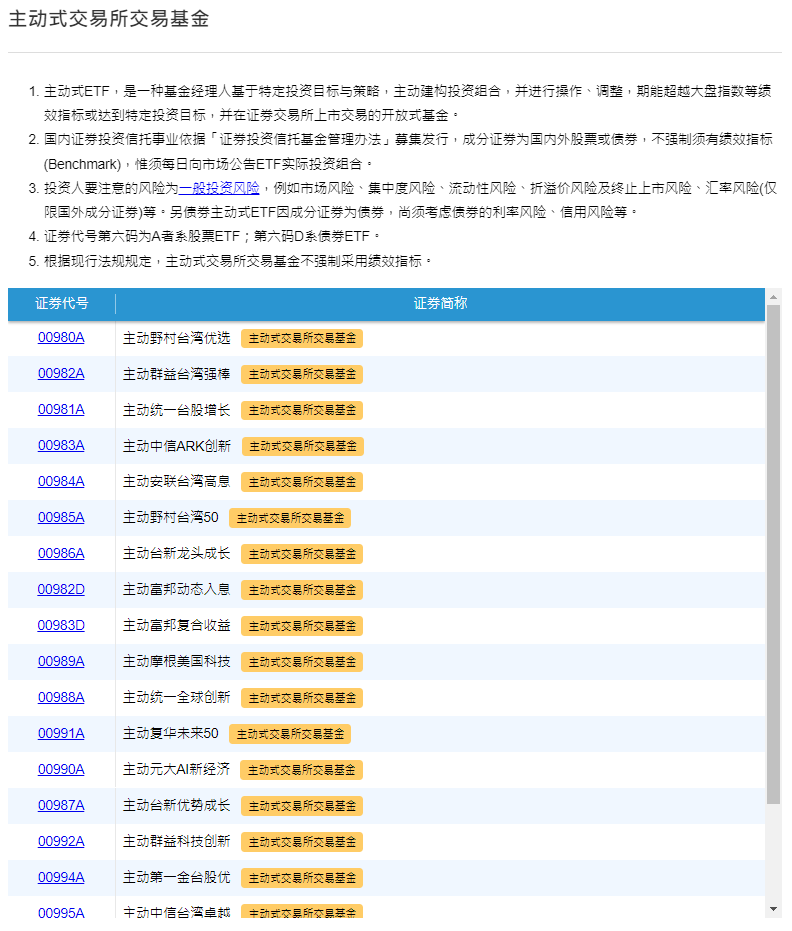
Task: Select the name text 主动台新优势成长
Action: pos(176,806)
